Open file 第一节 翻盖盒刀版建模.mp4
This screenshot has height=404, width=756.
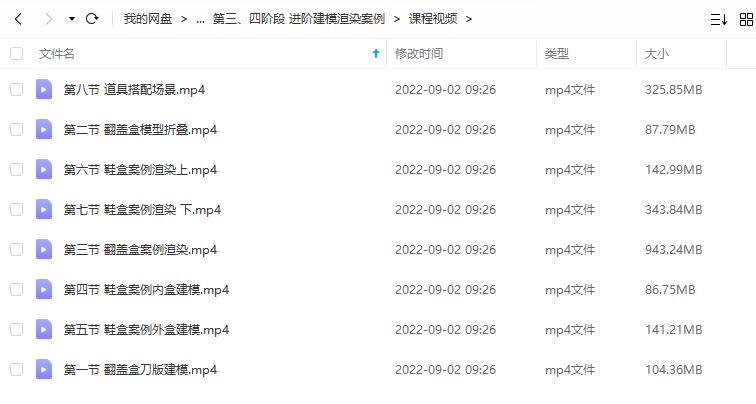point(140,370)
